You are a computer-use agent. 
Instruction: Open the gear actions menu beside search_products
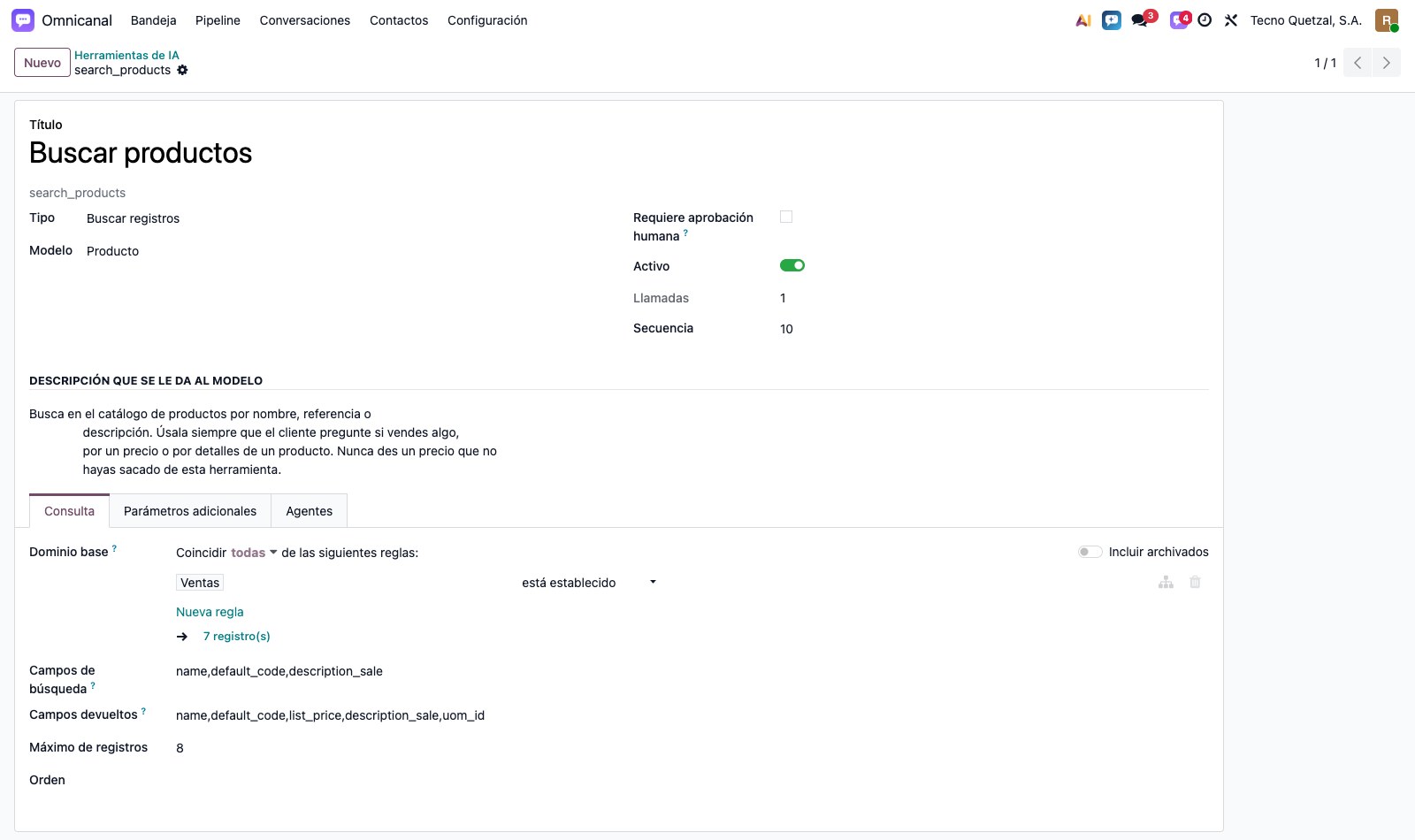coord(182,70)
